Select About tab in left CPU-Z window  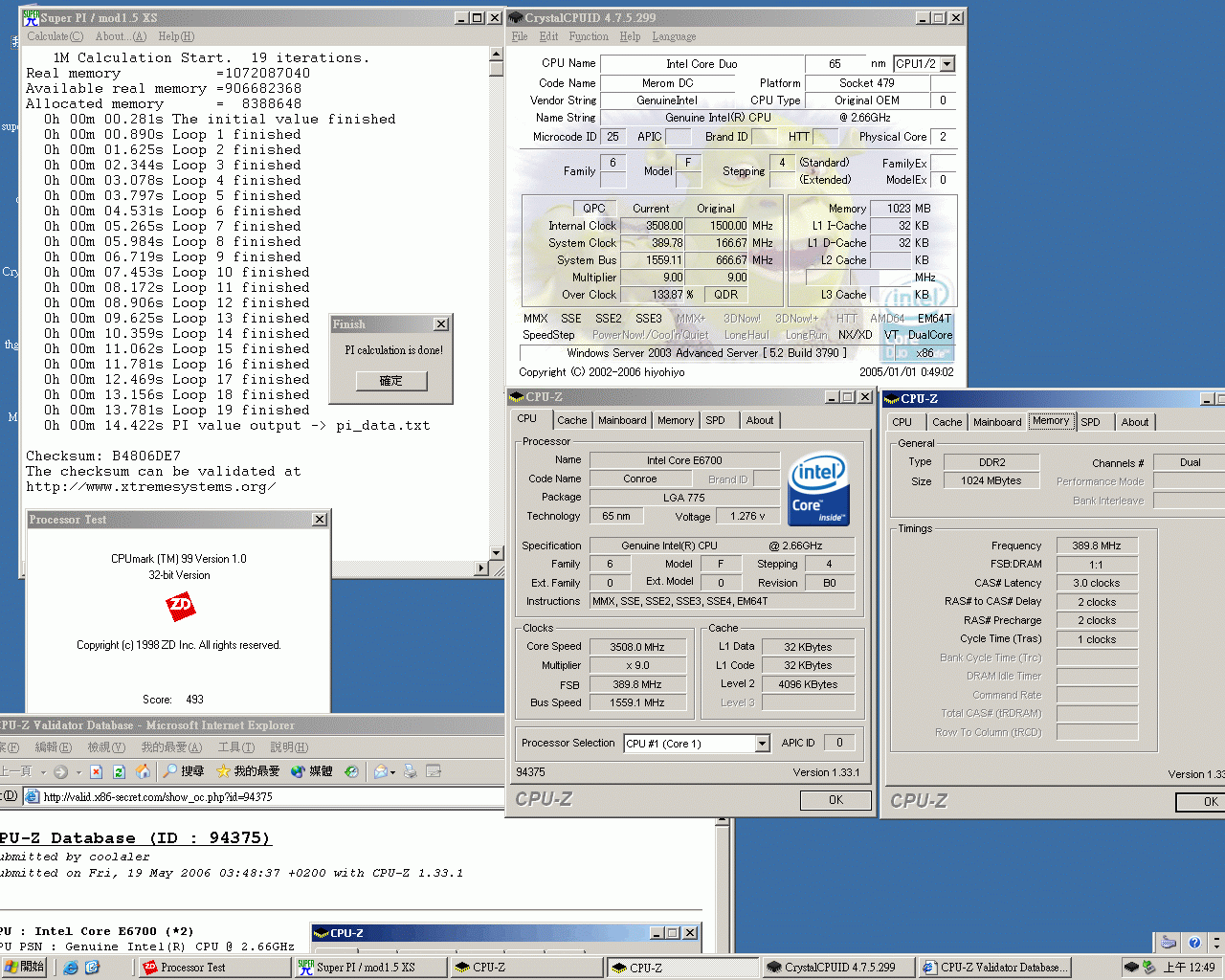760,420
